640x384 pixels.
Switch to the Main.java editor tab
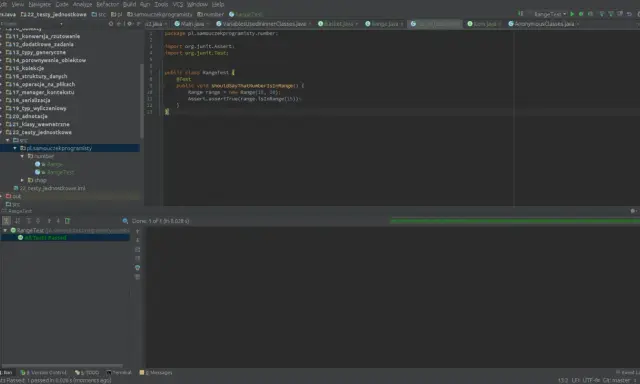[x=192, y=24]
